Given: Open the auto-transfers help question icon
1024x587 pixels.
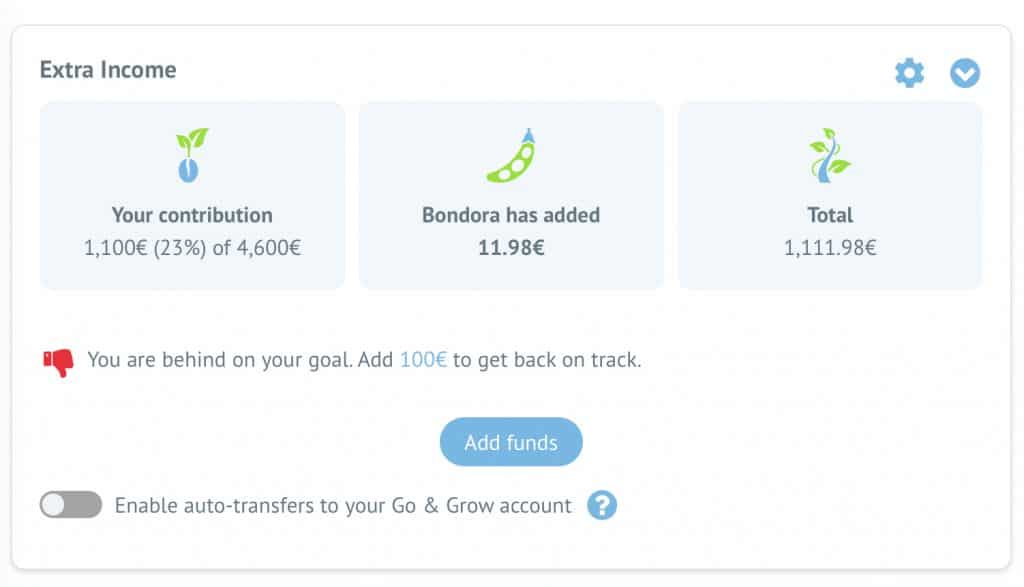Looking at the screenshot, I should [601, 505].
